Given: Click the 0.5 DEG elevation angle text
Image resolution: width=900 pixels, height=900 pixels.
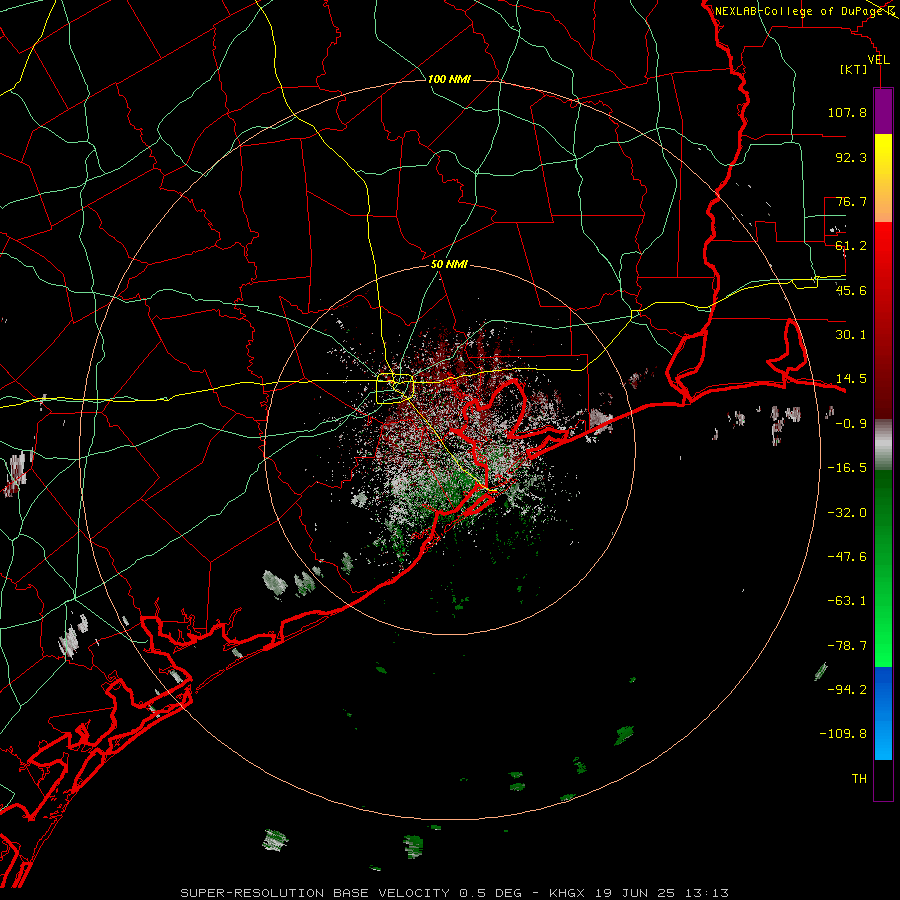Looking at the screenshot, I should click(490, 893).
